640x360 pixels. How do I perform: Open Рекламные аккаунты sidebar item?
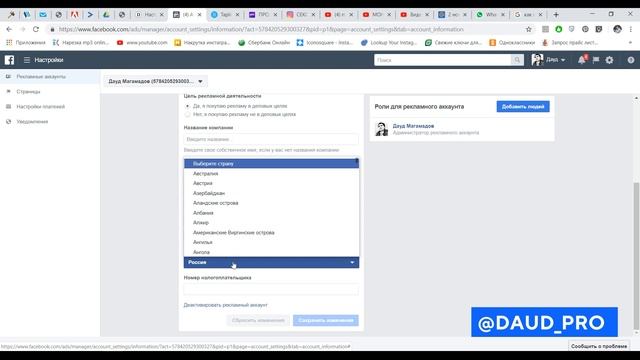tap(50, 76)
